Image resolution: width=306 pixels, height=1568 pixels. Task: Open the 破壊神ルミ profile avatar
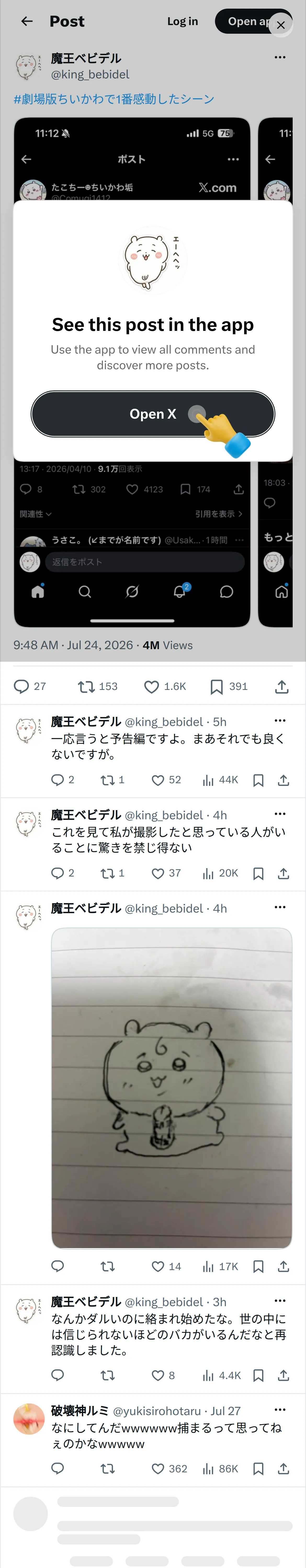29,1419
